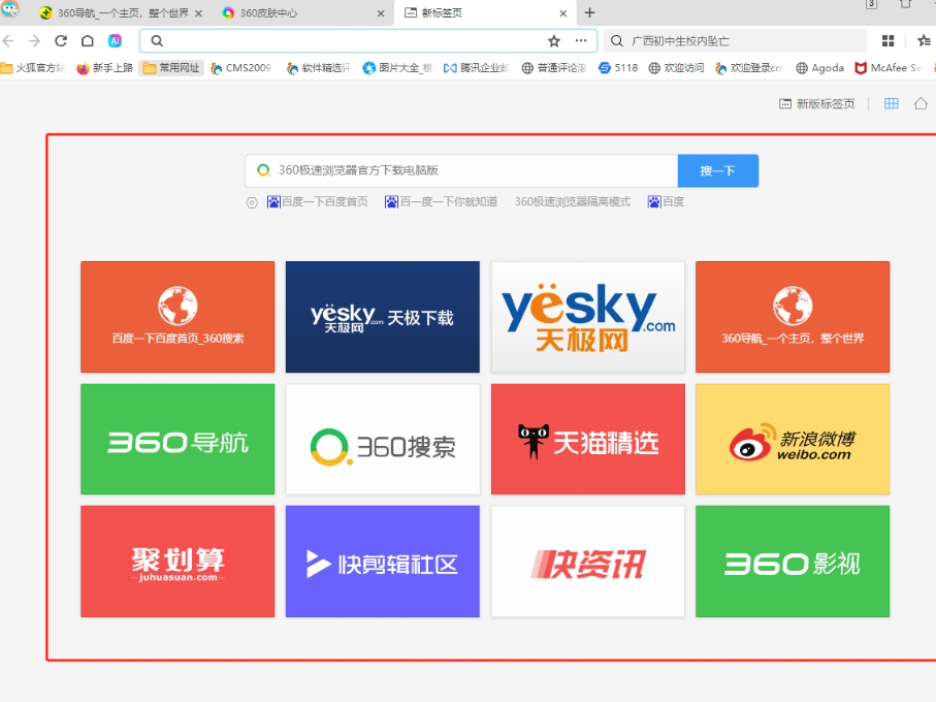Select the grid view icon
The height and width of the screenshot is (702, 936).
891,104
